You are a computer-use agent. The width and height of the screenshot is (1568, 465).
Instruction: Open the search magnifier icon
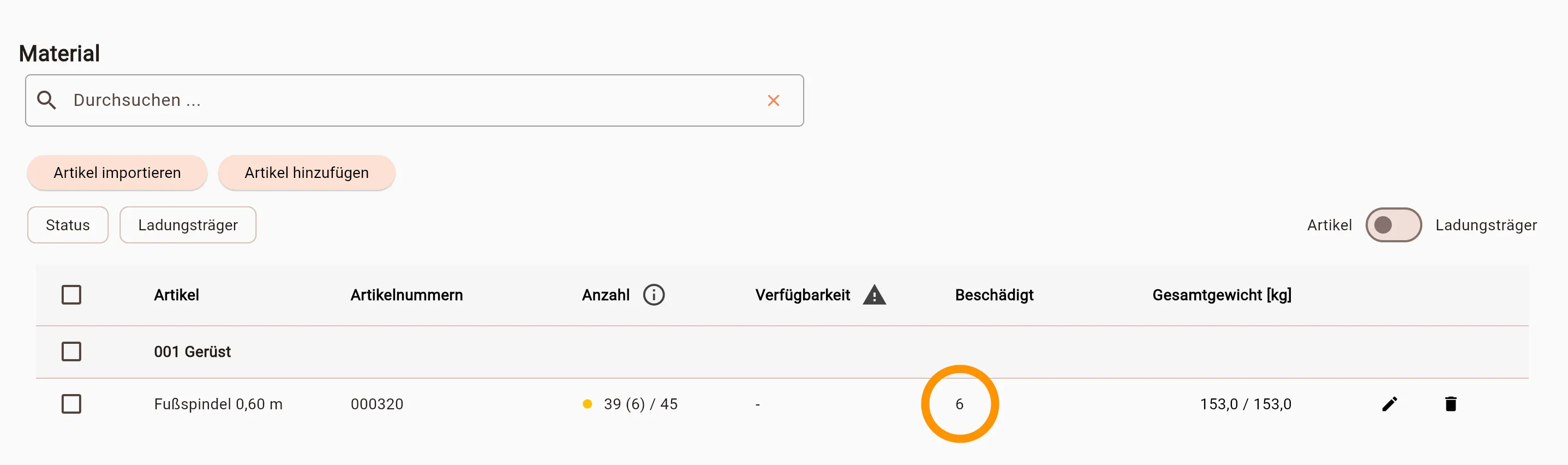47,100
